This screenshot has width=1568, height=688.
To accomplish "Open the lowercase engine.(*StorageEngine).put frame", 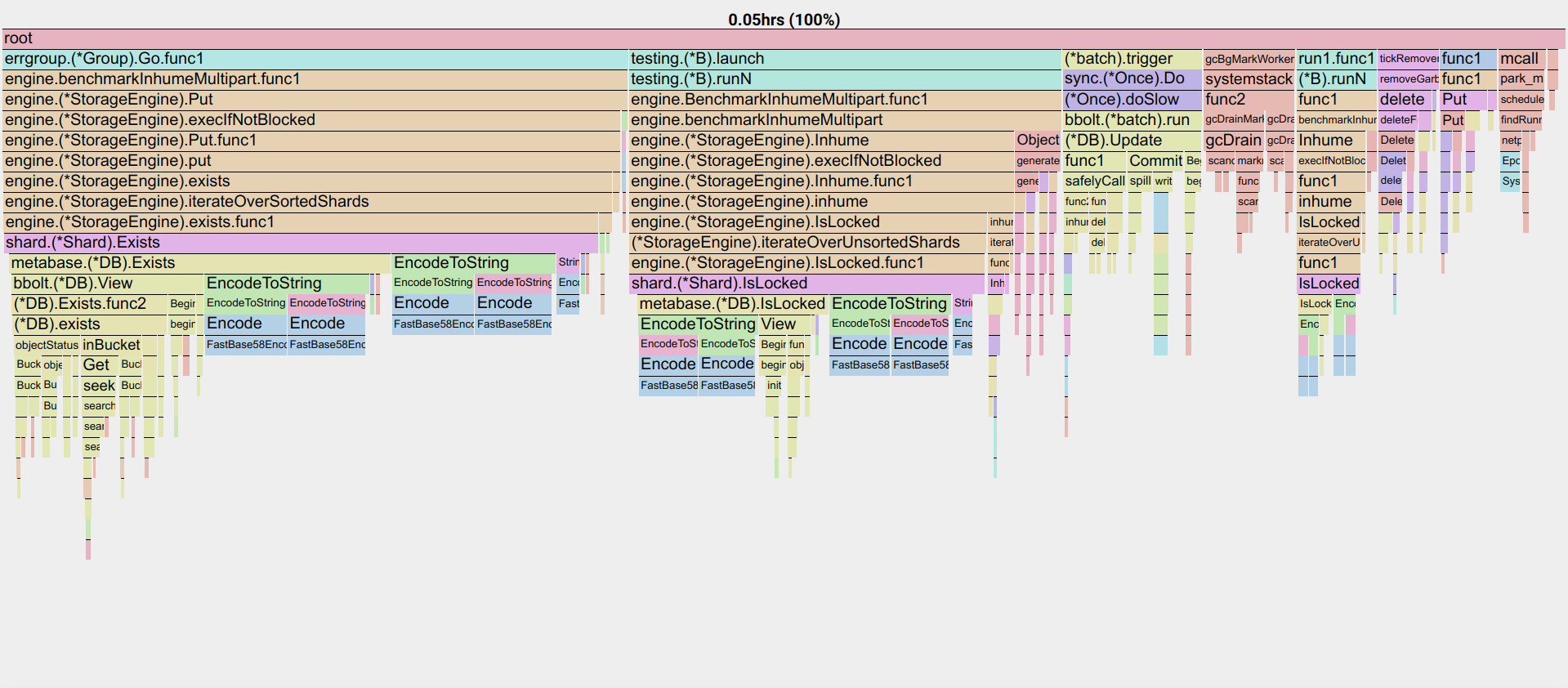I will point(311,161).
